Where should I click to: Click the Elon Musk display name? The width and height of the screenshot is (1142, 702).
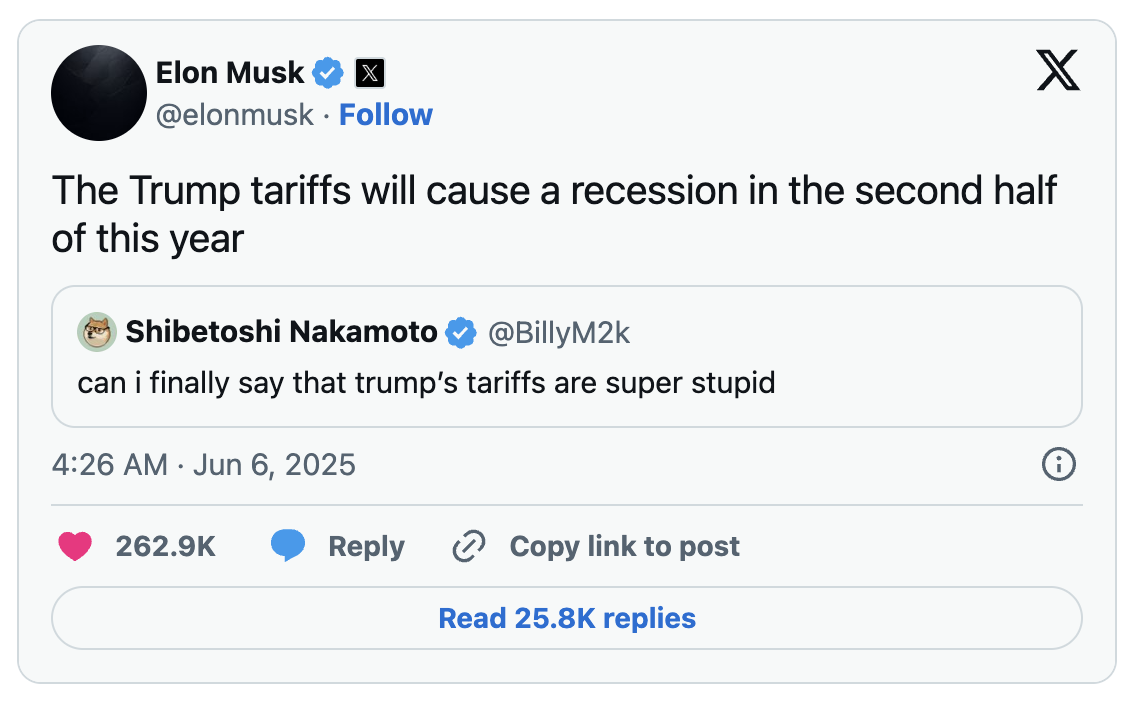(x=230, y=72)
